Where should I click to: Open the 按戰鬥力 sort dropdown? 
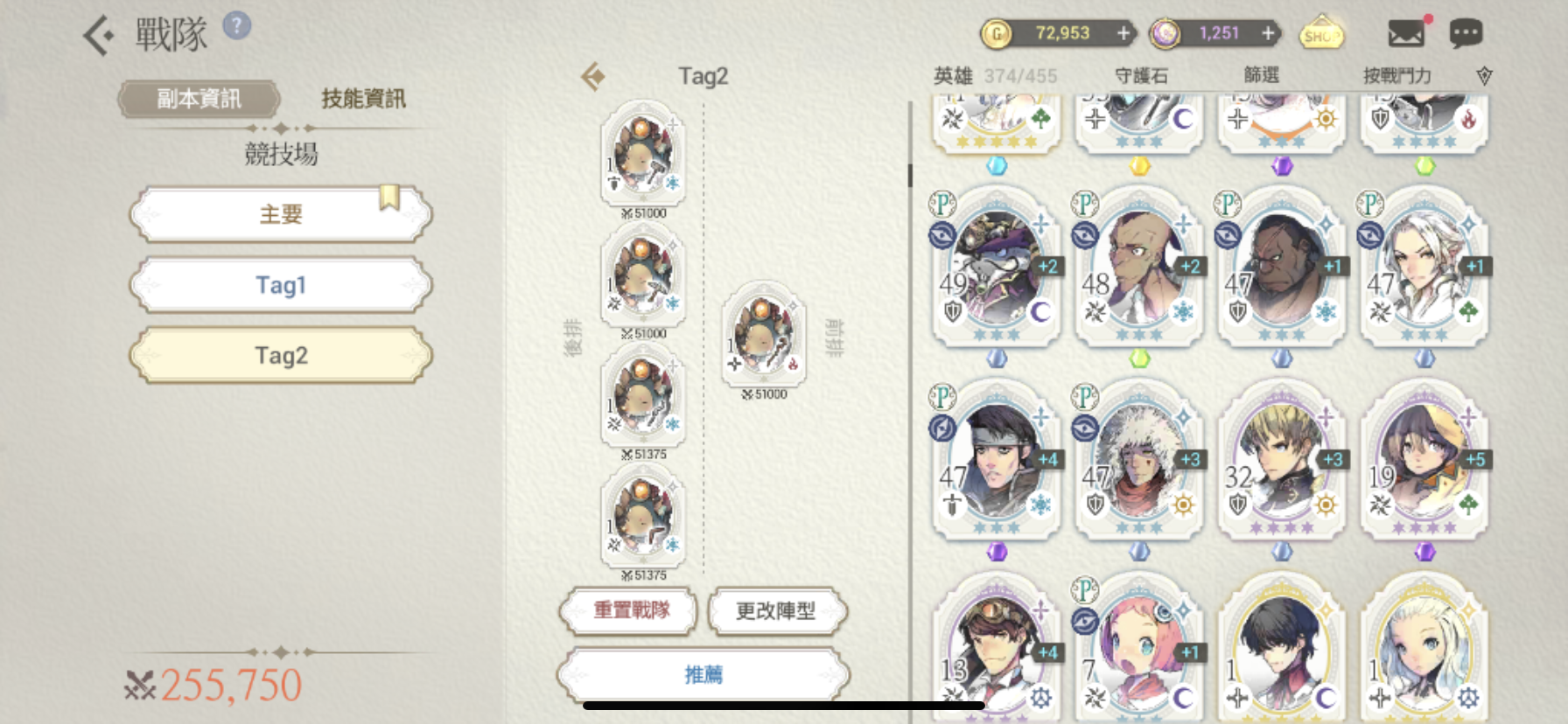1397,76
